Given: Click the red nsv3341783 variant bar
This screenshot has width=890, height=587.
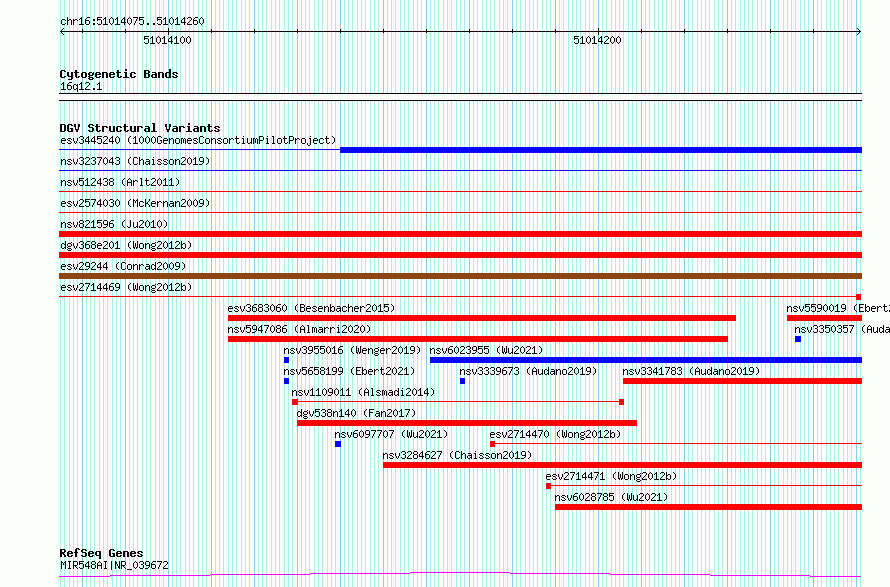Looking at the screenshot, I should click(x=742, y=381).
